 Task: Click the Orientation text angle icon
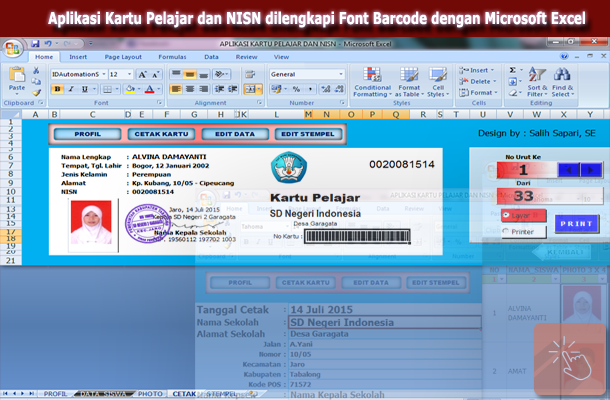pyautogui.click(x=219, y=74)
